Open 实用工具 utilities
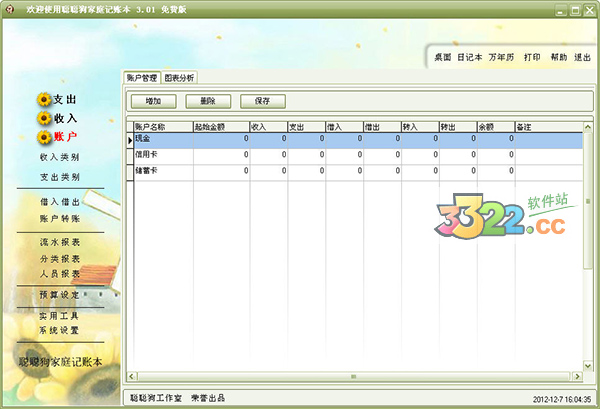The height and width of the screenshot is (409, 600). (x=59, y=316)
